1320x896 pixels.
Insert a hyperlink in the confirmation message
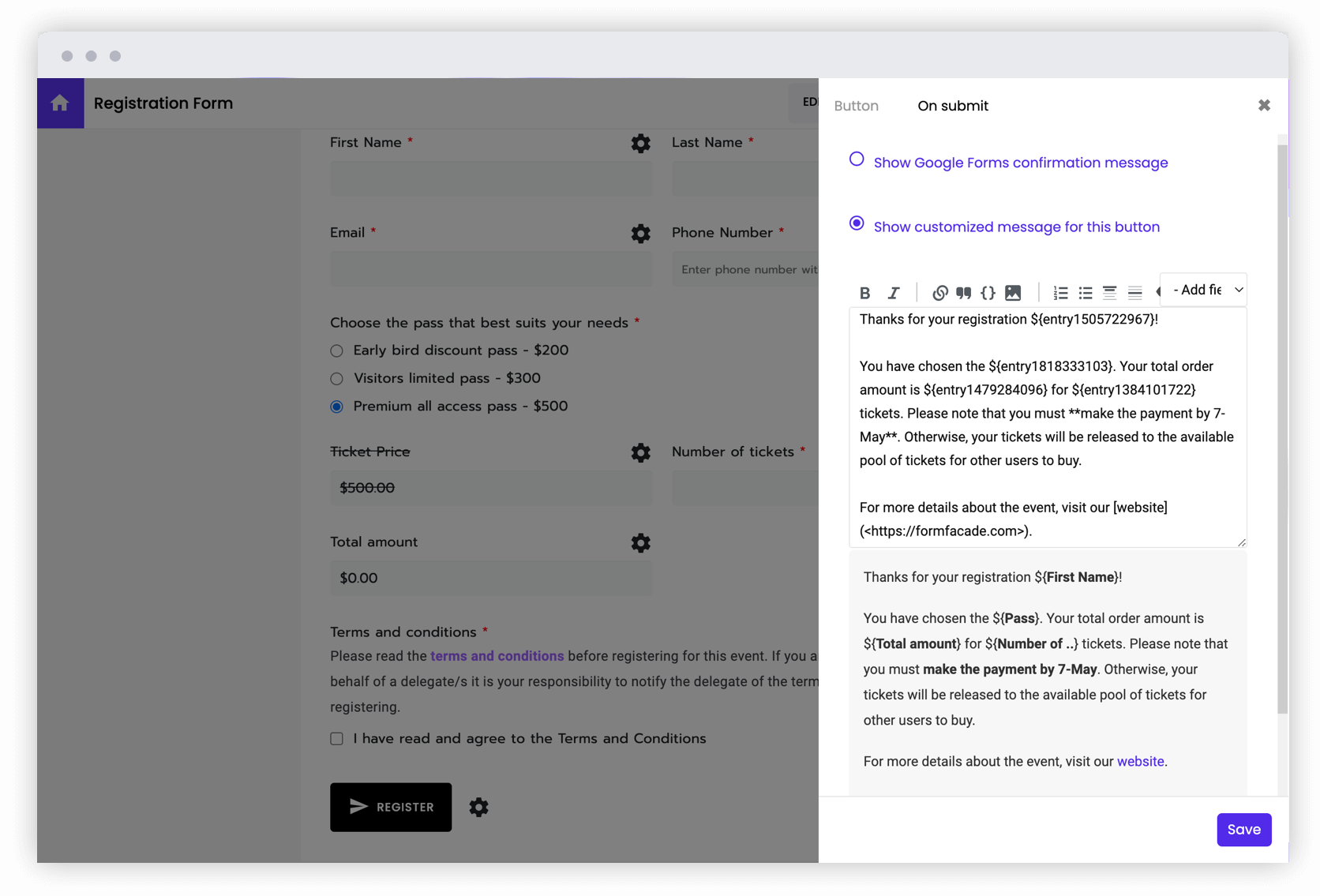939,293
